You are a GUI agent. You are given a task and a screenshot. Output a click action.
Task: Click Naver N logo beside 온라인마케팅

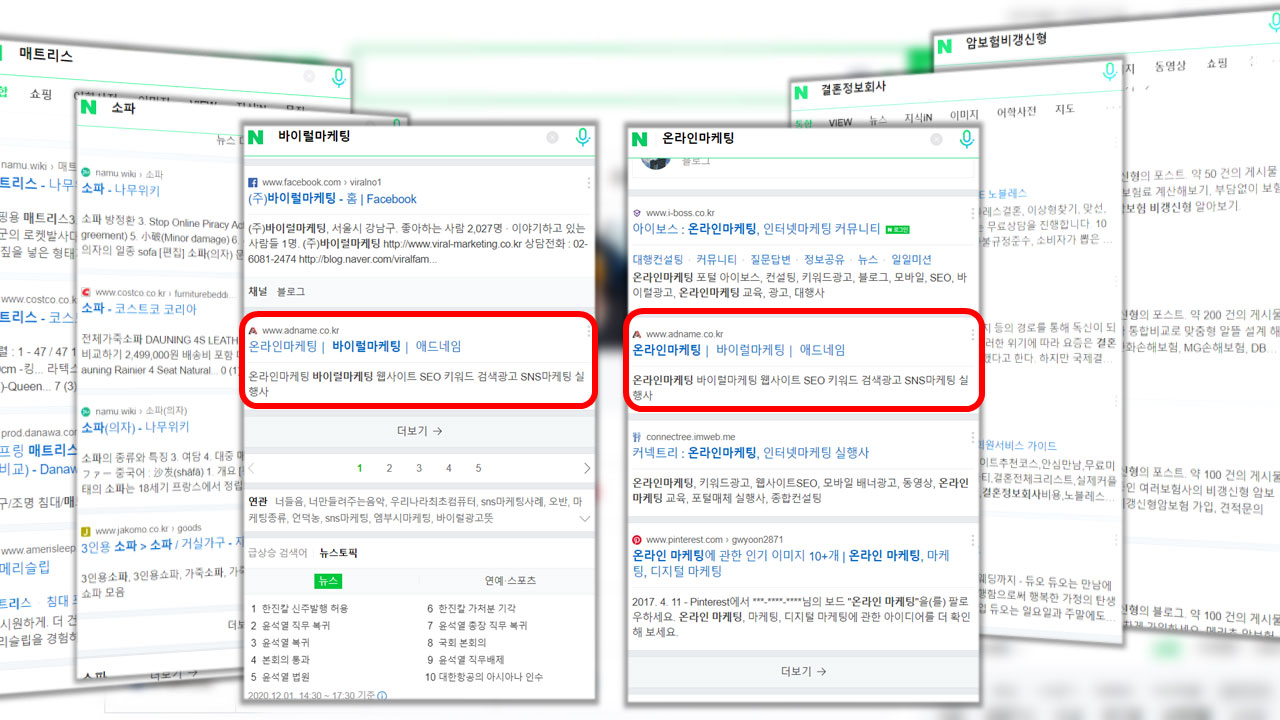click(x=640, y=138)
